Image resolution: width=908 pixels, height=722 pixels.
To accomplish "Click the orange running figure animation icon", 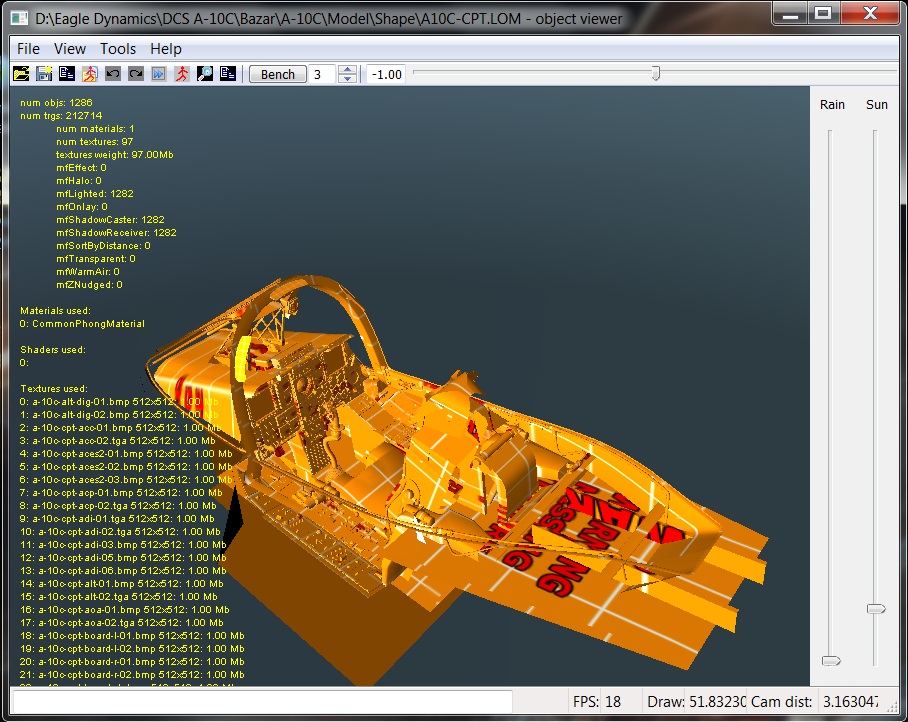I will point(90,74).
